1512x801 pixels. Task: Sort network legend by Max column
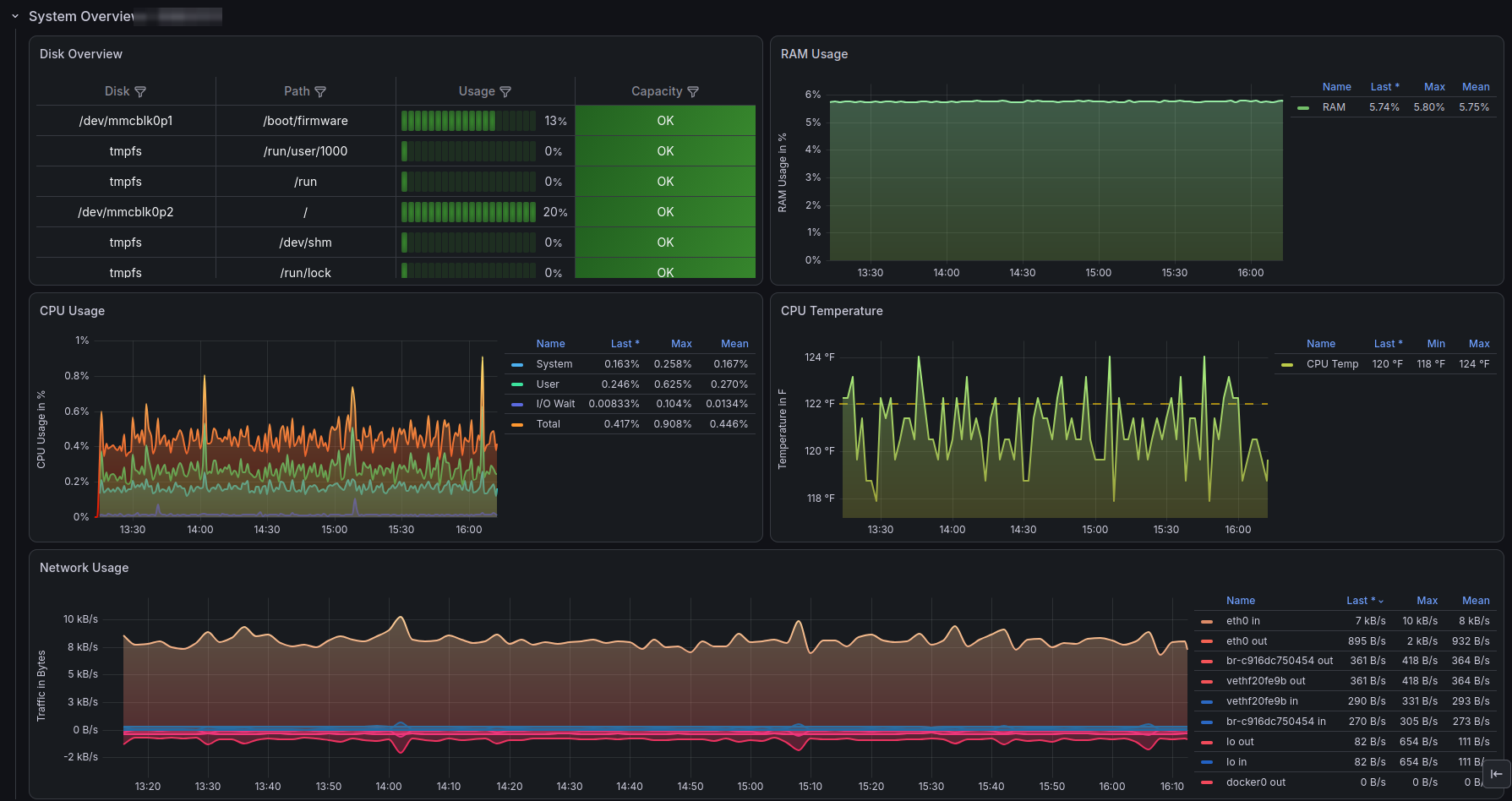(1427, 601)
